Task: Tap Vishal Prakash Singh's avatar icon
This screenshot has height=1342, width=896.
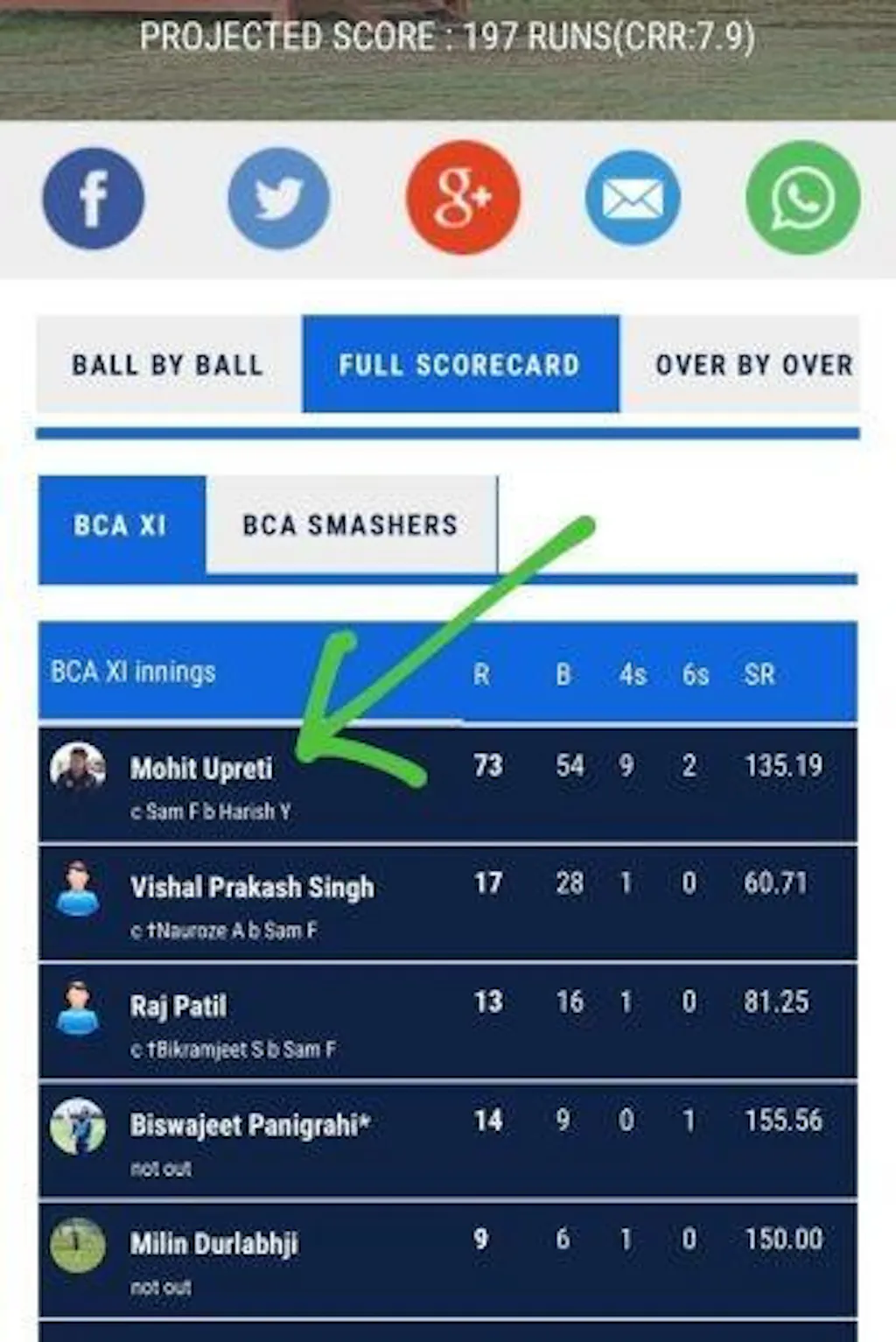Action: tap(78, 887)
